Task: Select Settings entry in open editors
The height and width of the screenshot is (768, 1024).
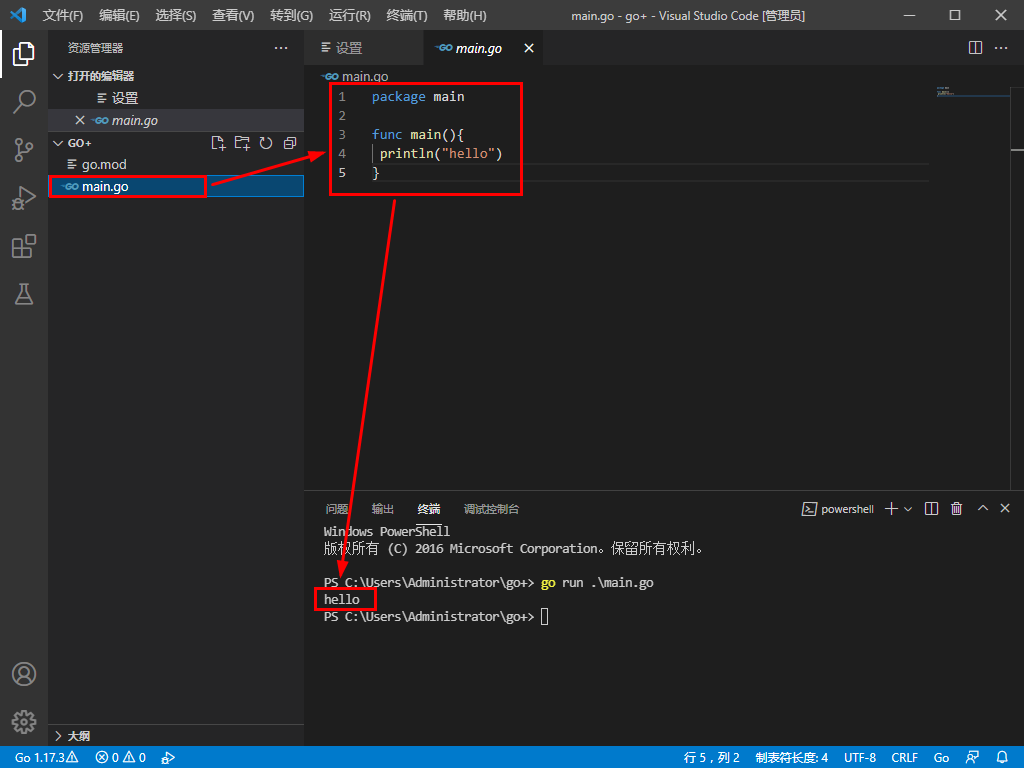Action: [x=176, y=98]
